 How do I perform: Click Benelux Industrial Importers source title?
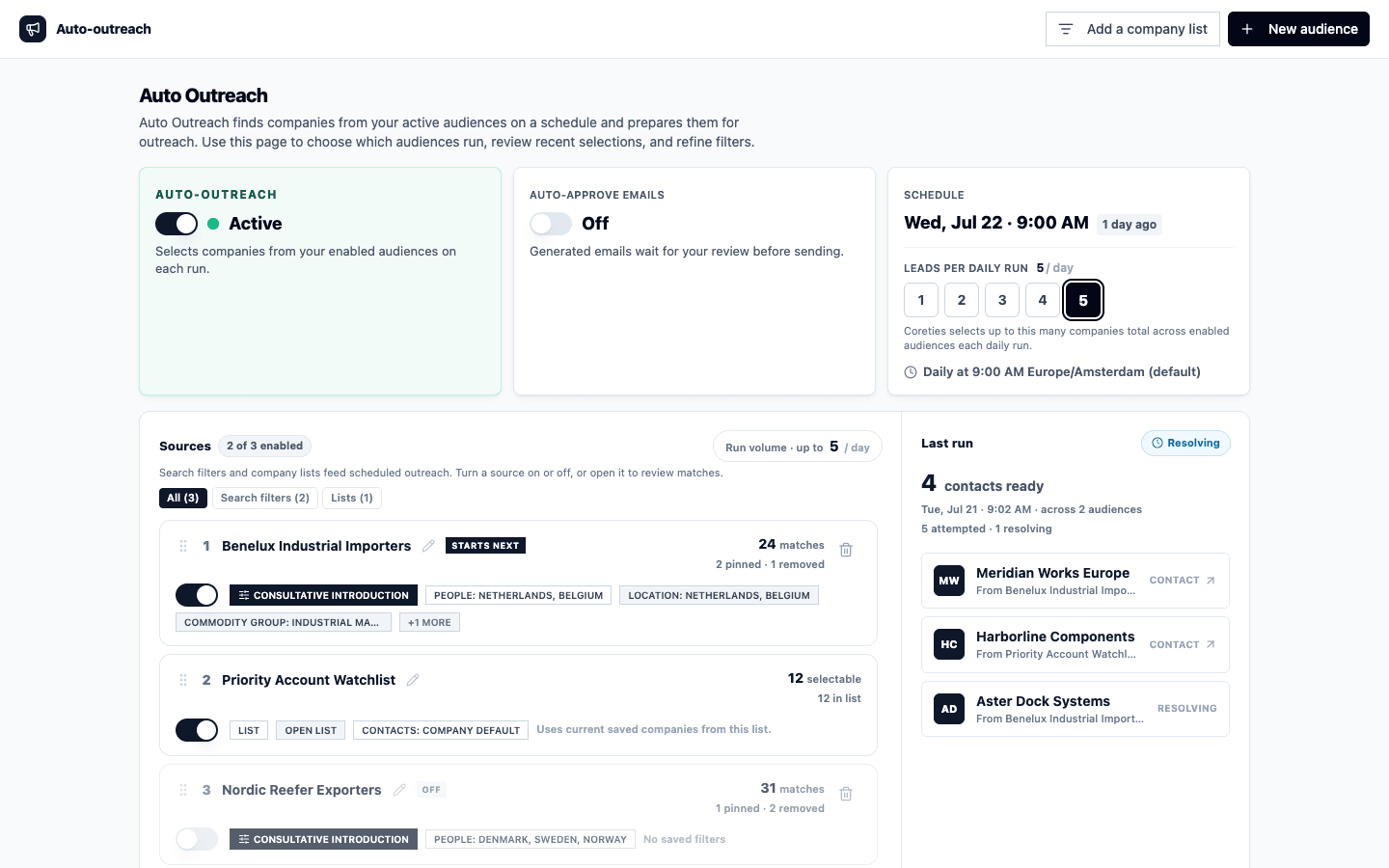click(316, 546)
